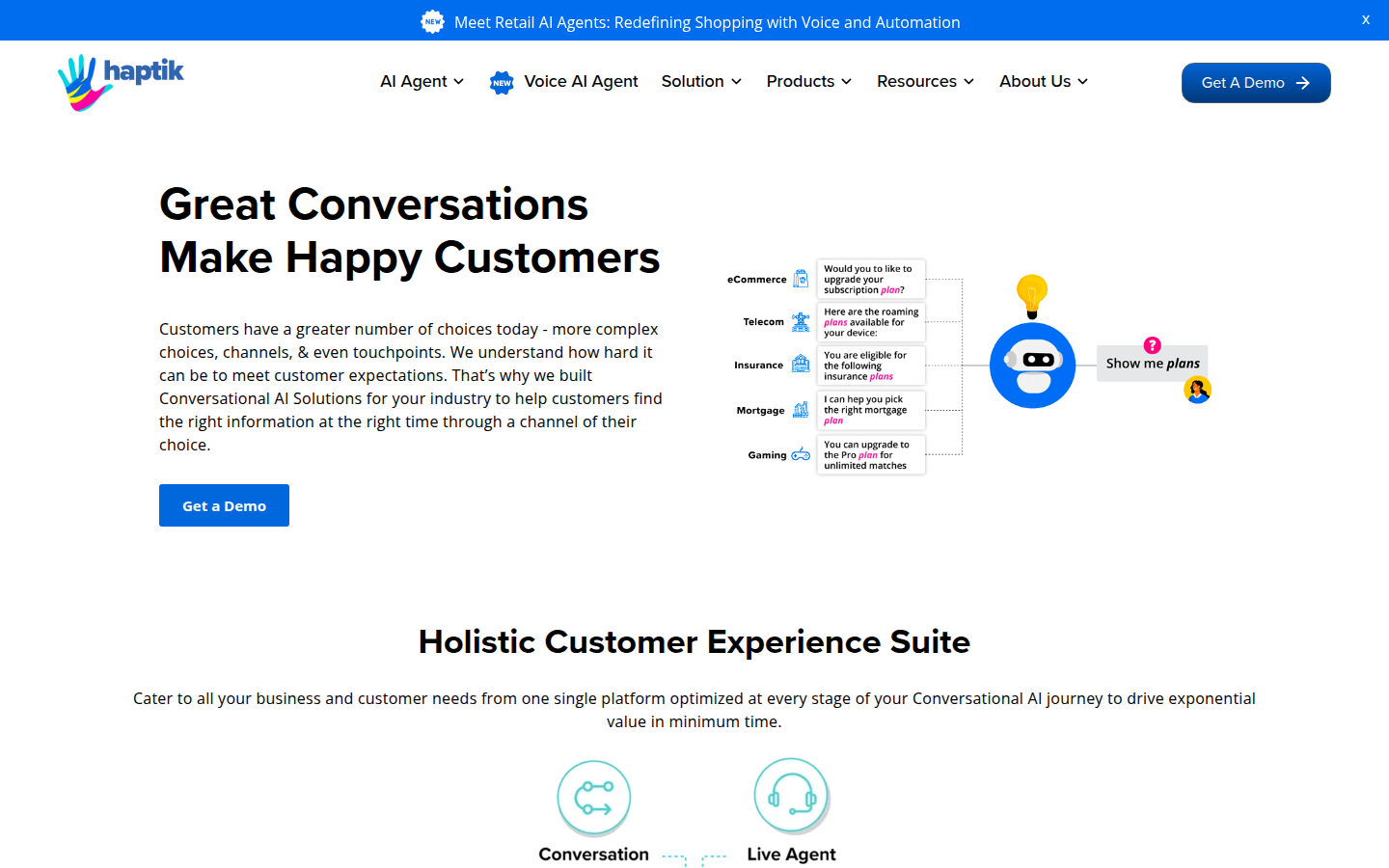Select the Conversation circular icon
The height and width of the screenshot is (868, 1389).
coord(594,798)
